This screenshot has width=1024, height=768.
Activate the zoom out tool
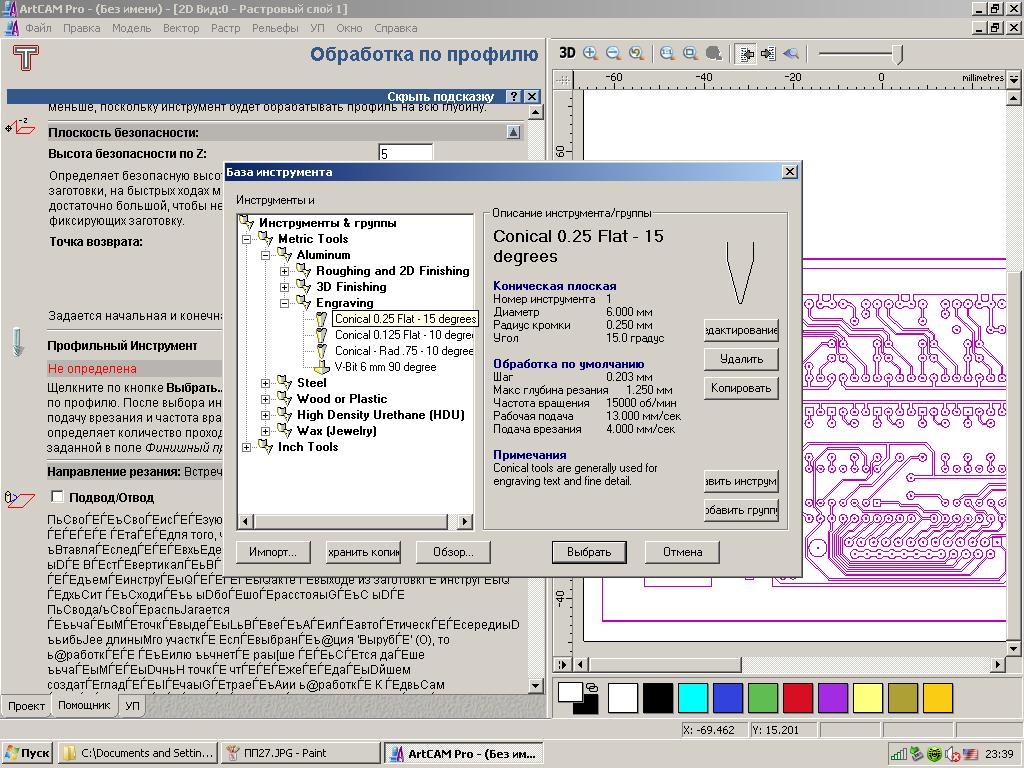click(x=613, y=54)
